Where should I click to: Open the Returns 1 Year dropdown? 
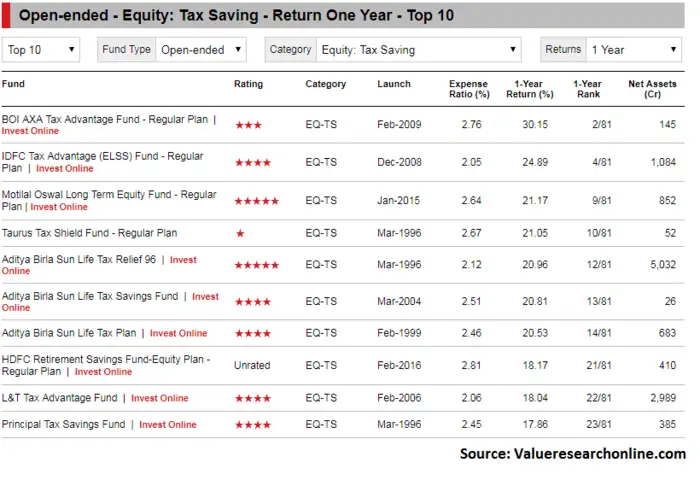pos(633,50)
